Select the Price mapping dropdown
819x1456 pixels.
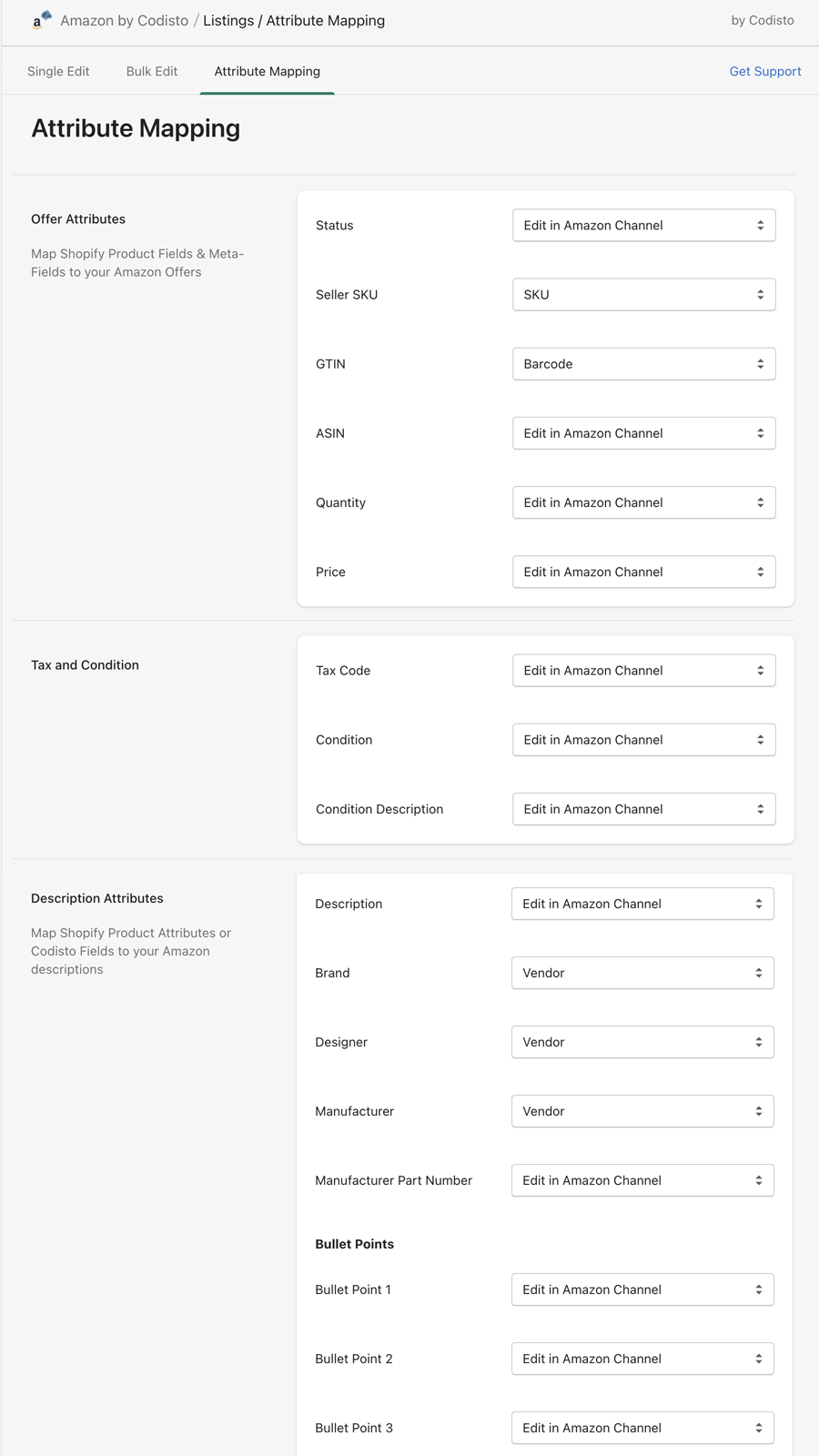pos(643,571)
